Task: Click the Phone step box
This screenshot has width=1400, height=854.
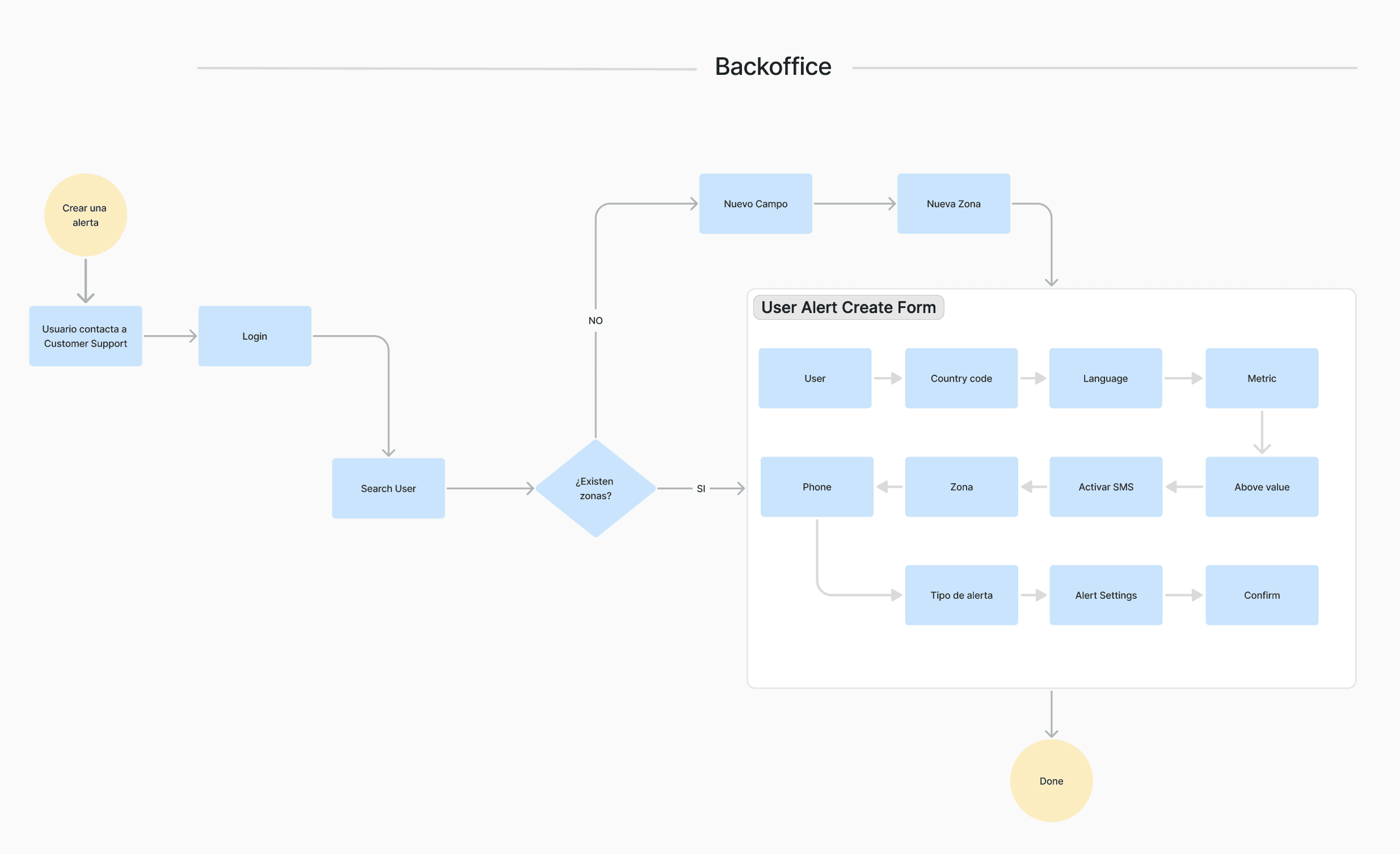Action: [816, 487]
